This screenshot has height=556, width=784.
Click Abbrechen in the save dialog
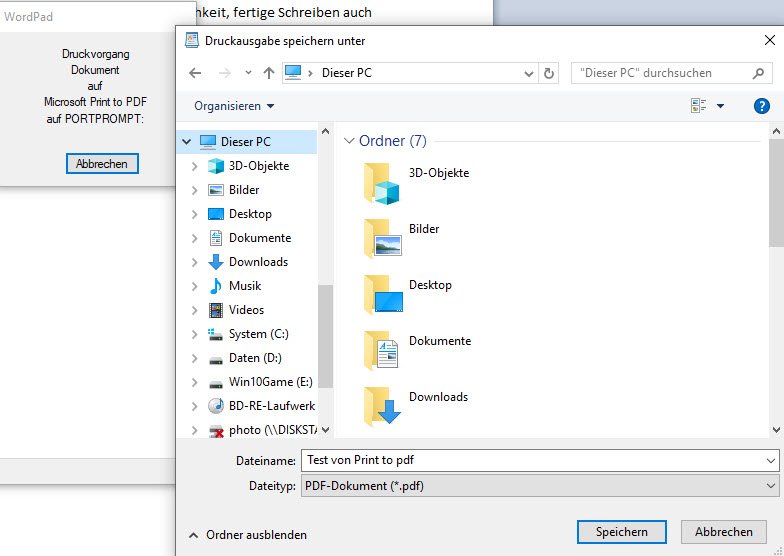[724, 532]
